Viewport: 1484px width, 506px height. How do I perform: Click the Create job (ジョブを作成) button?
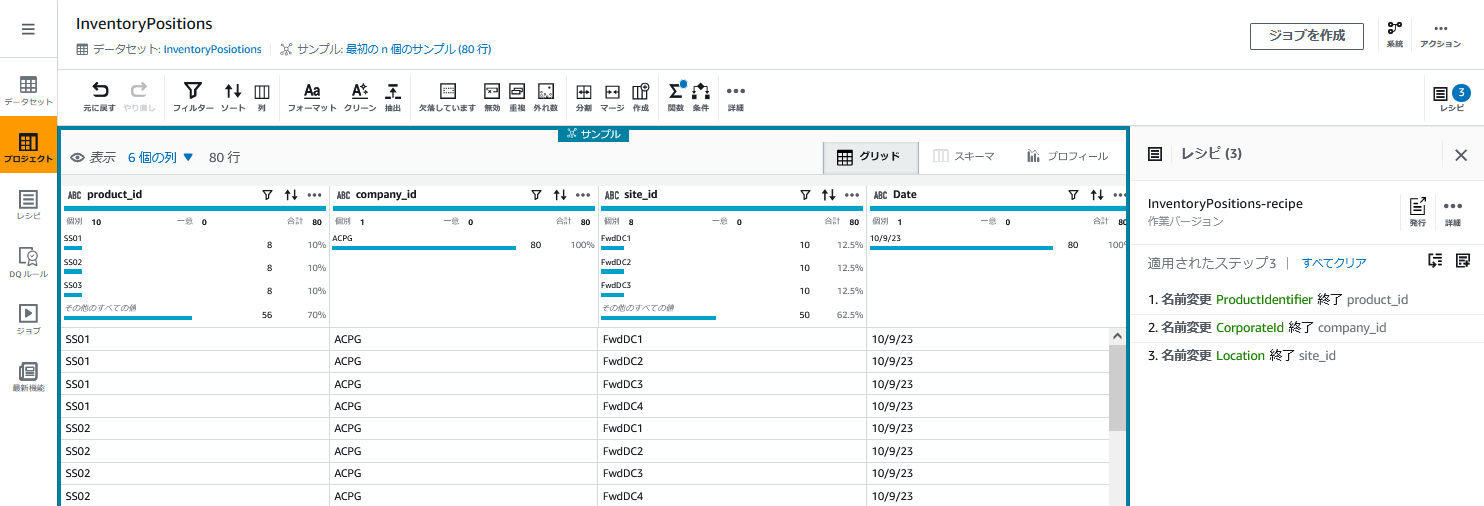click(1307, 35)
